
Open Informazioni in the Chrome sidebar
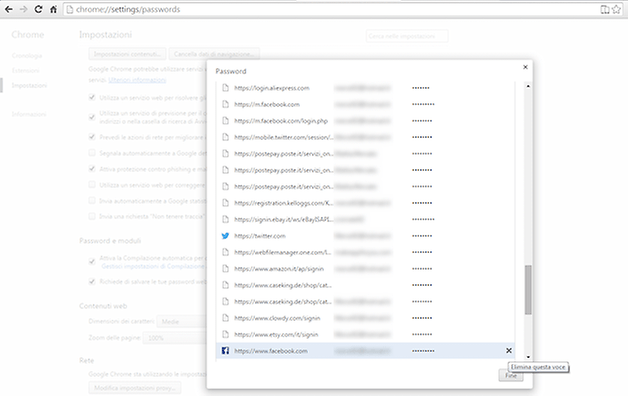click(x=29, y=114)
